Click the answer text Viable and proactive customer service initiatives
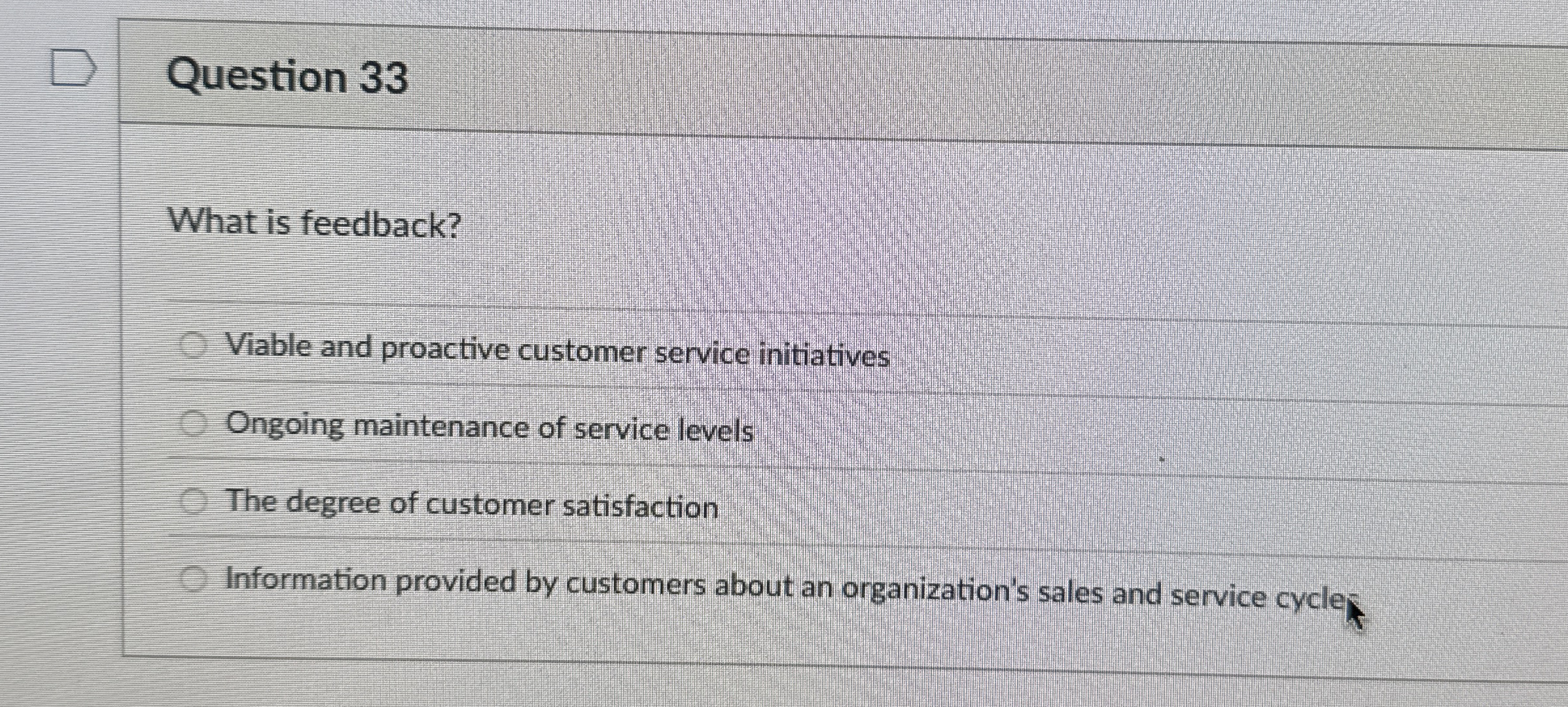Image resolution: width=1568 pixels, height=707 pixels. 556,352
